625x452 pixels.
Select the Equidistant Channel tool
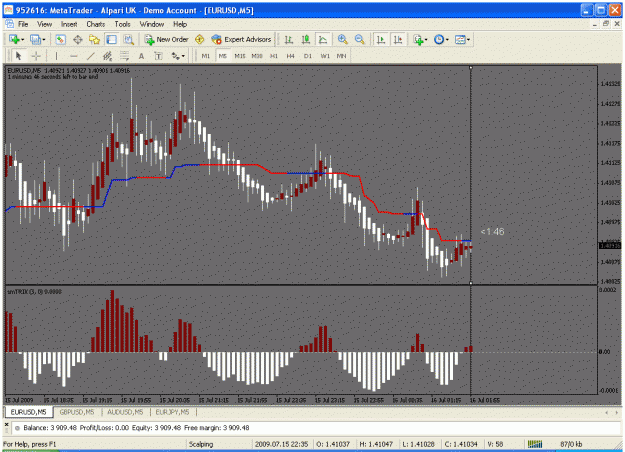(108, 56)
